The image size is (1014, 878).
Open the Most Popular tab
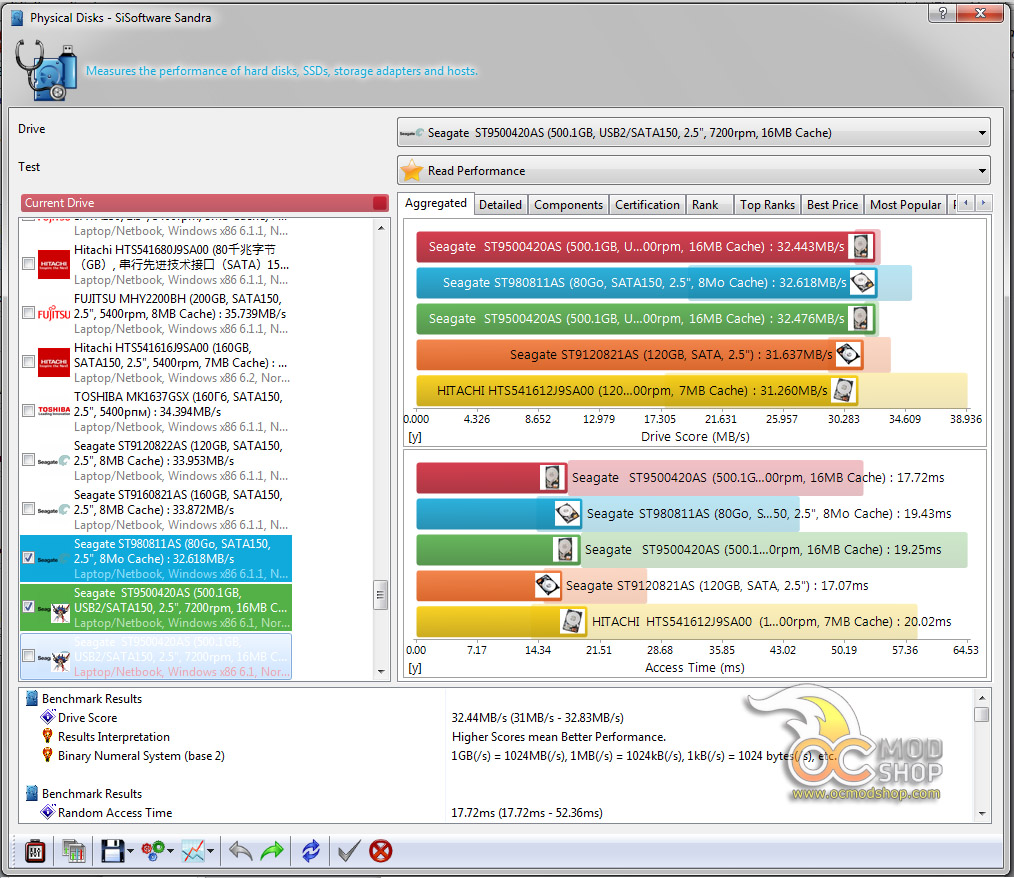pyautogui.click(x=905, y=205)
